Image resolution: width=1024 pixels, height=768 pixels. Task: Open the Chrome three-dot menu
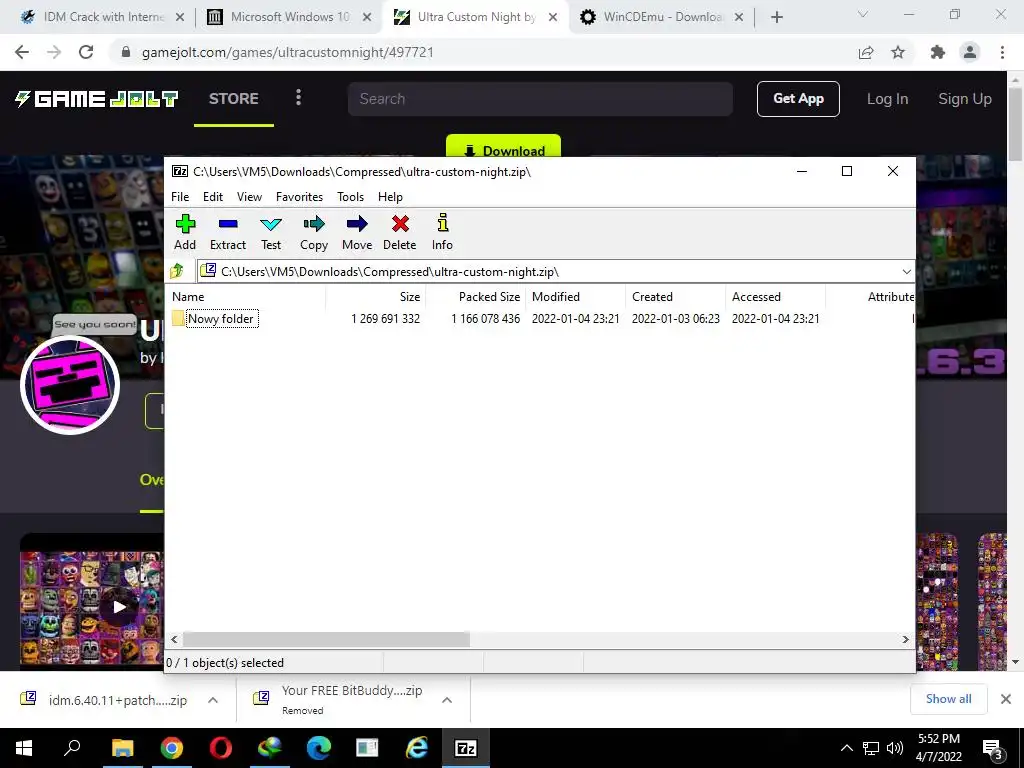pos(1002,52)
